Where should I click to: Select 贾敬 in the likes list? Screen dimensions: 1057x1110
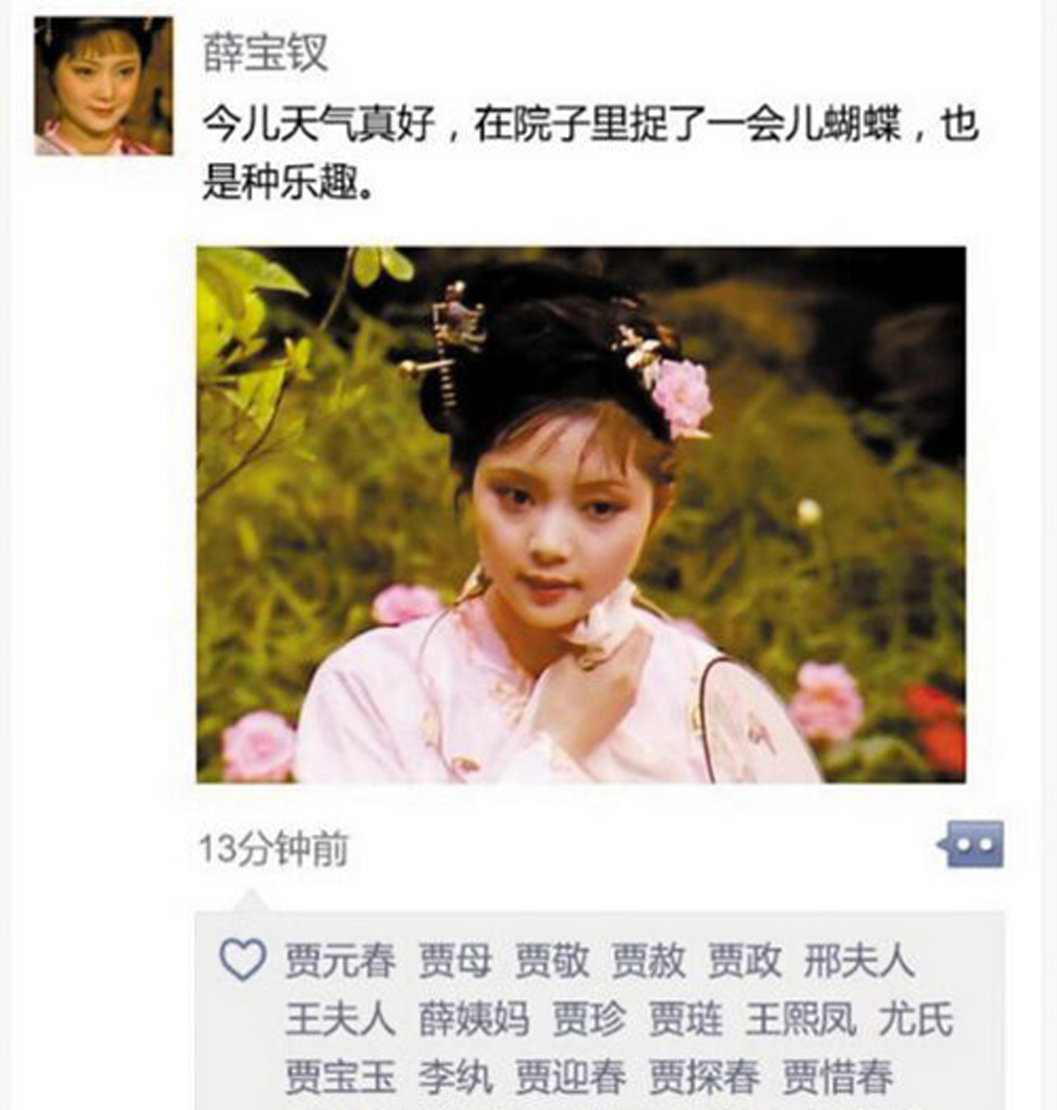(552, 961)
